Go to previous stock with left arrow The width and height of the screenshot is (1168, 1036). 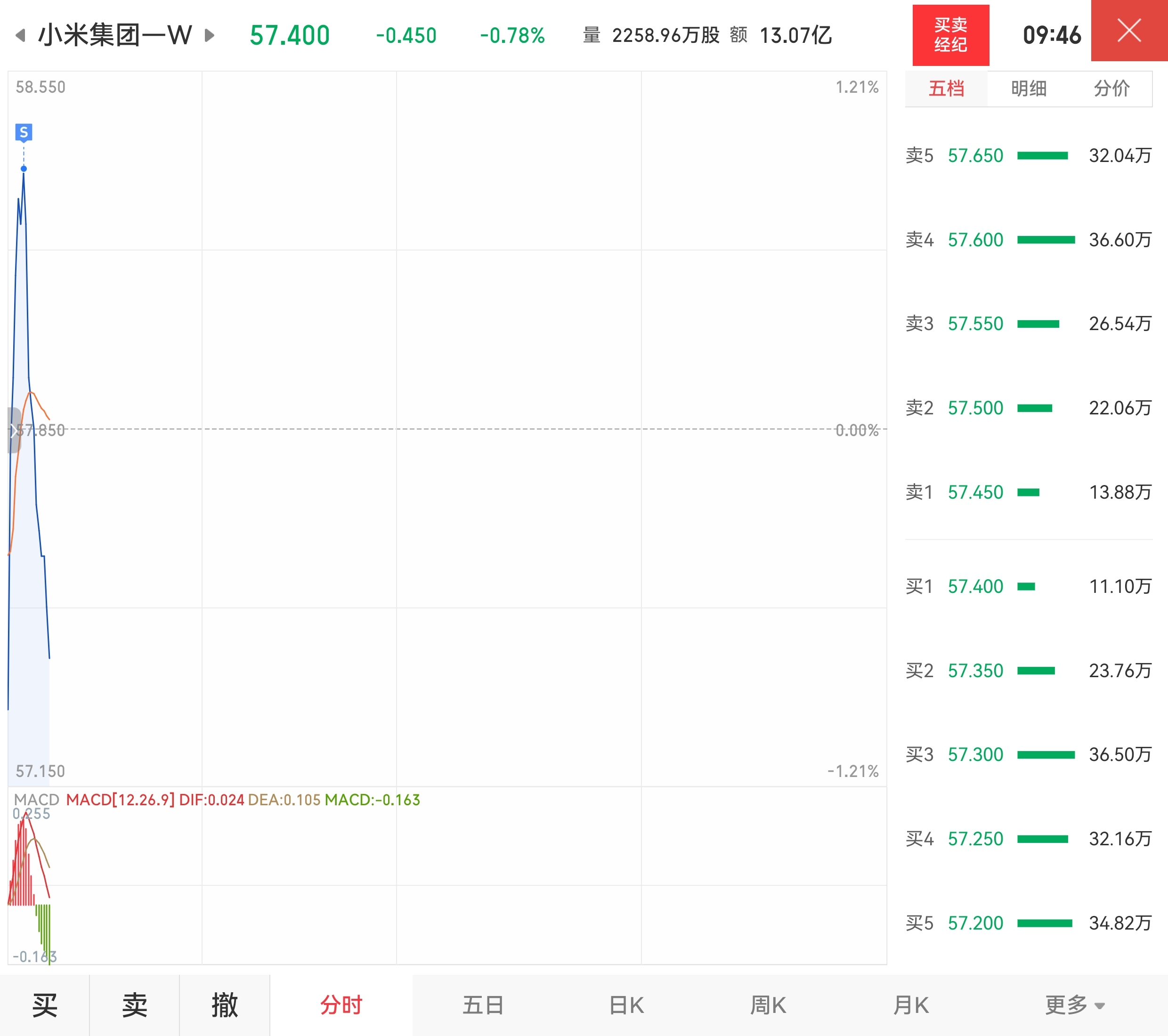(x=21, y=35)
